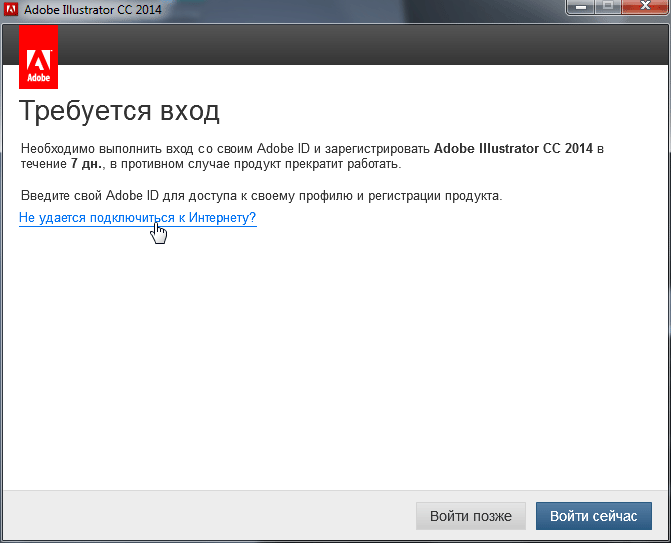Click the "Войти сейчас" button
Viewport: 671px width, 543px height.
[x=594, y=516]
